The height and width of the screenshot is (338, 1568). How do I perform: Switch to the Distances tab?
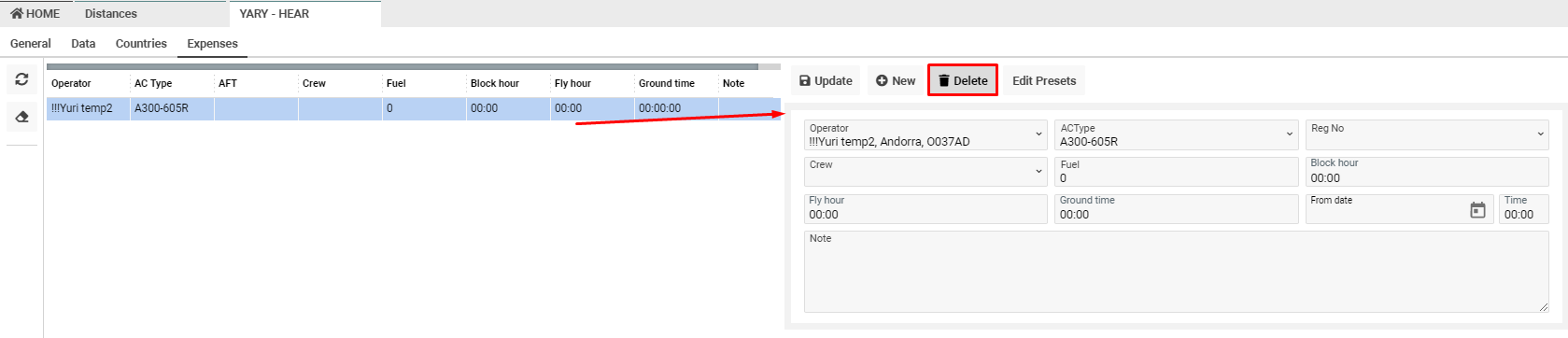pos(111,14)
